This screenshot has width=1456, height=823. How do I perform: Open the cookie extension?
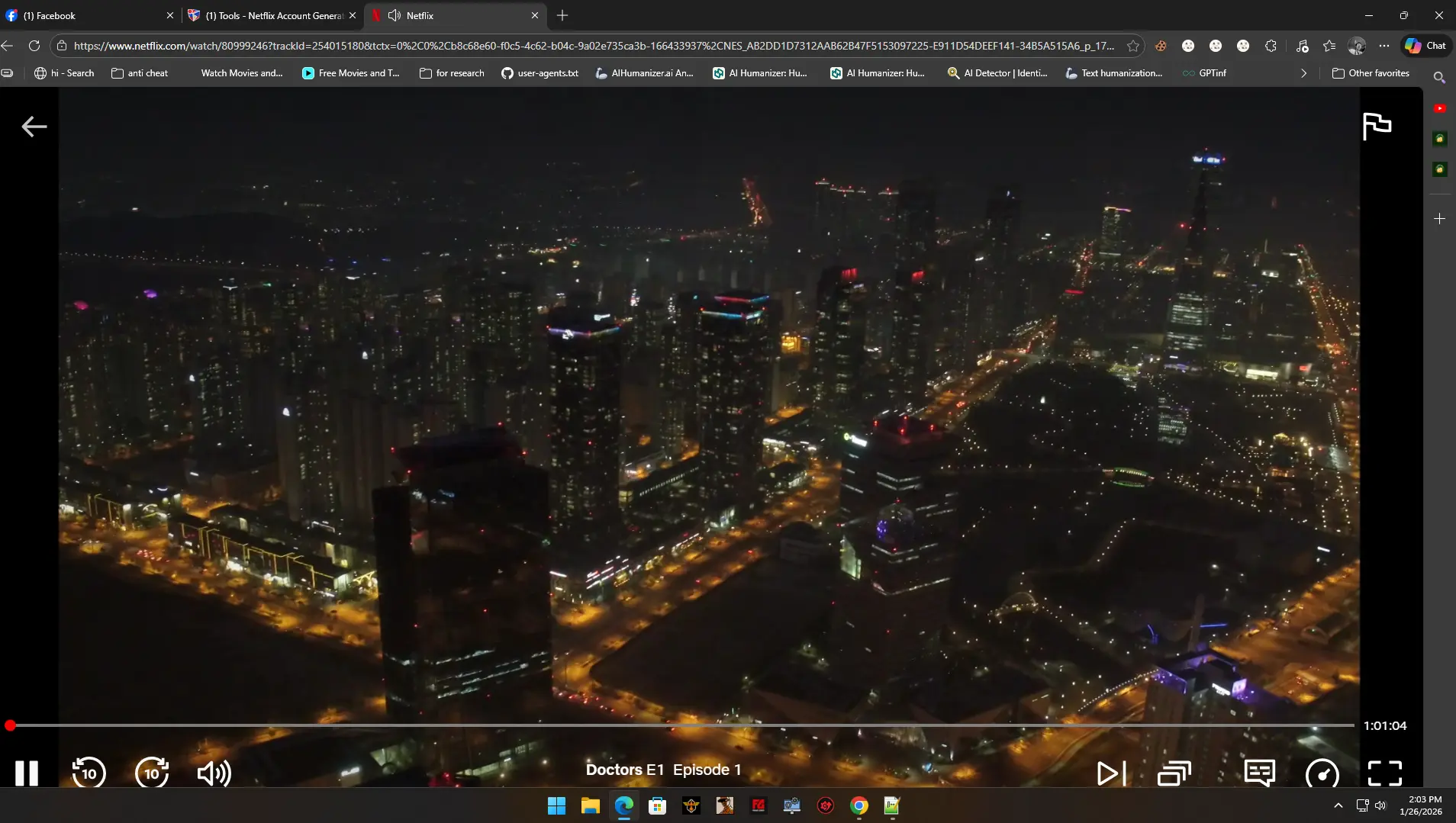click(1161, 46)
